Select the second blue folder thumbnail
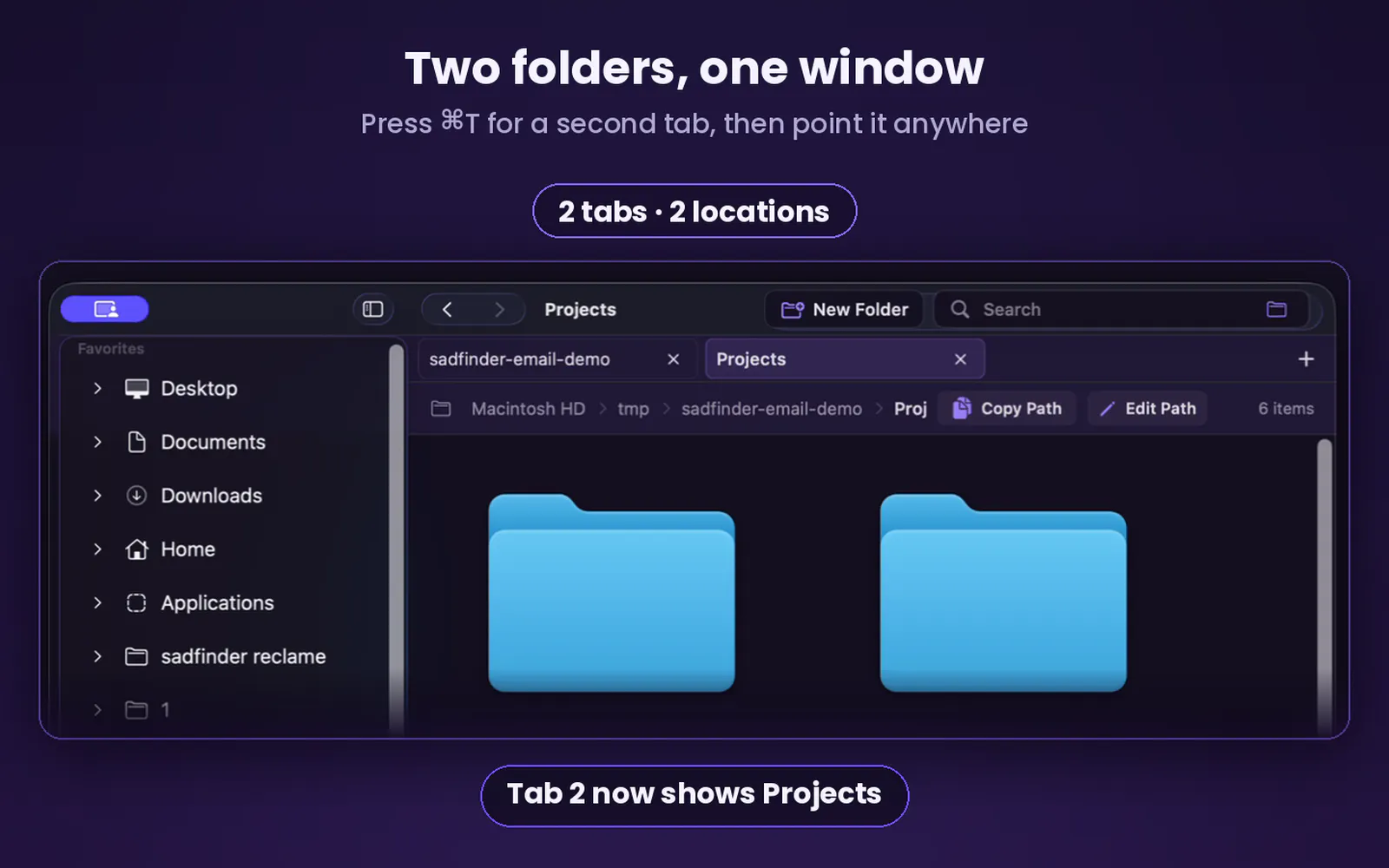1389x868 pixels. pyautogui.click(x=1003, y=593)
